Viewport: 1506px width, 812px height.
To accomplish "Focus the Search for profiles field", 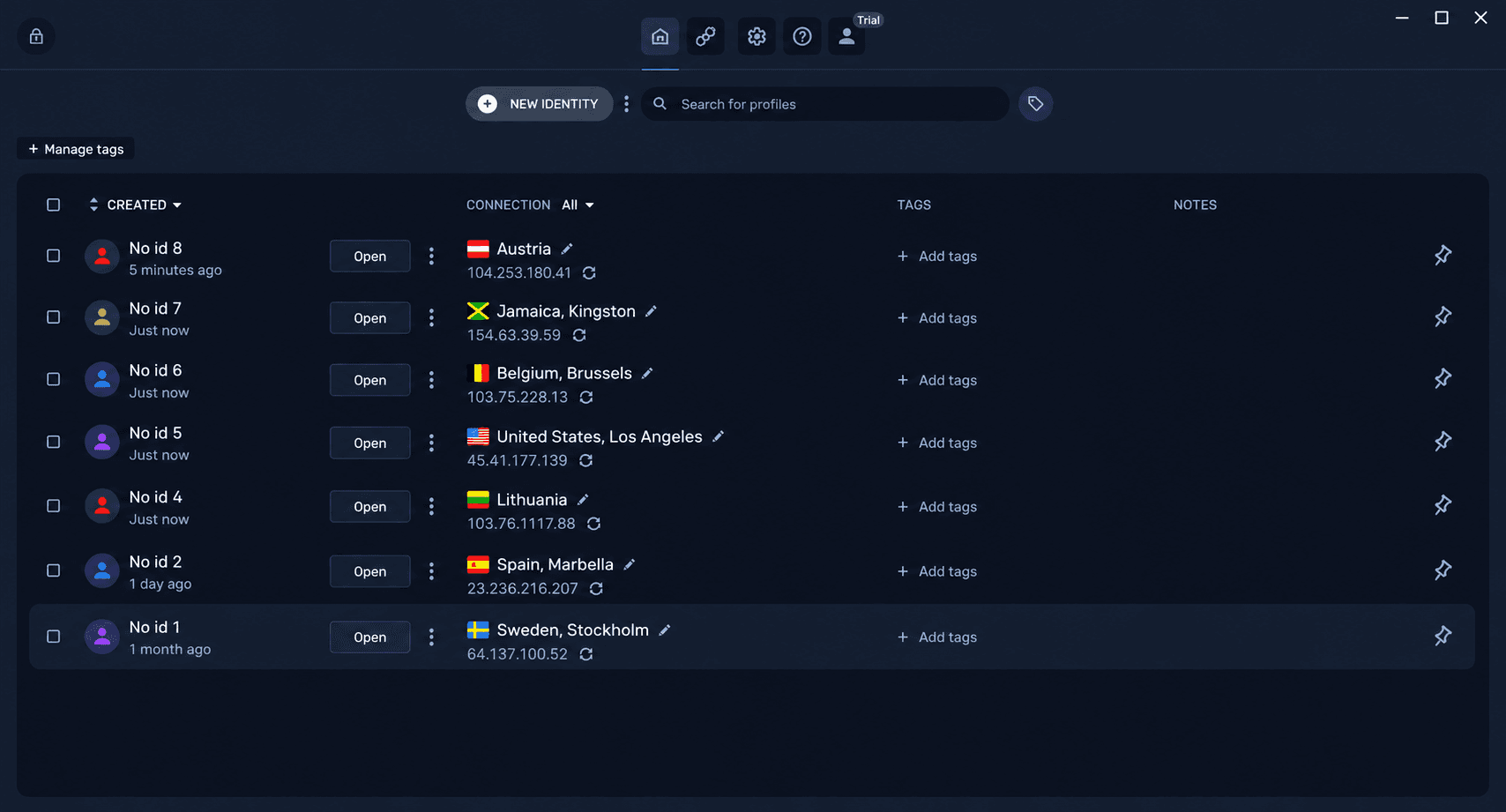I will tap(825, 104).
